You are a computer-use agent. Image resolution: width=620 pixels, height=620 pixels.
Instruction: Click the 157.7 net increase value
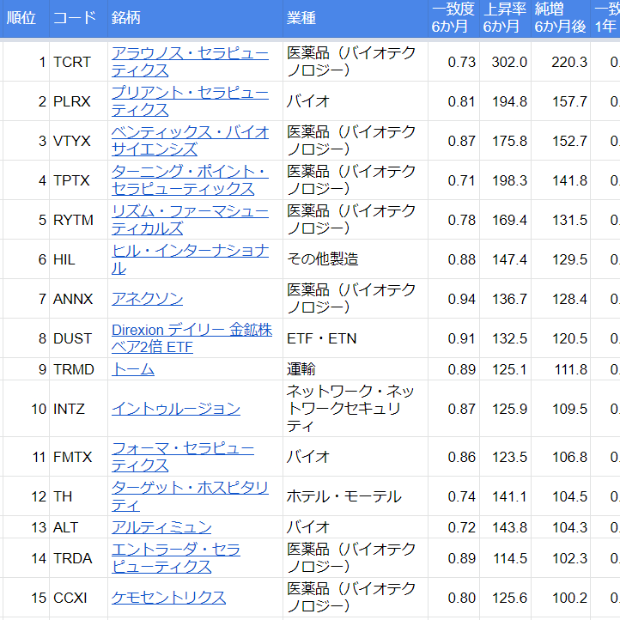tap(569, 102)
